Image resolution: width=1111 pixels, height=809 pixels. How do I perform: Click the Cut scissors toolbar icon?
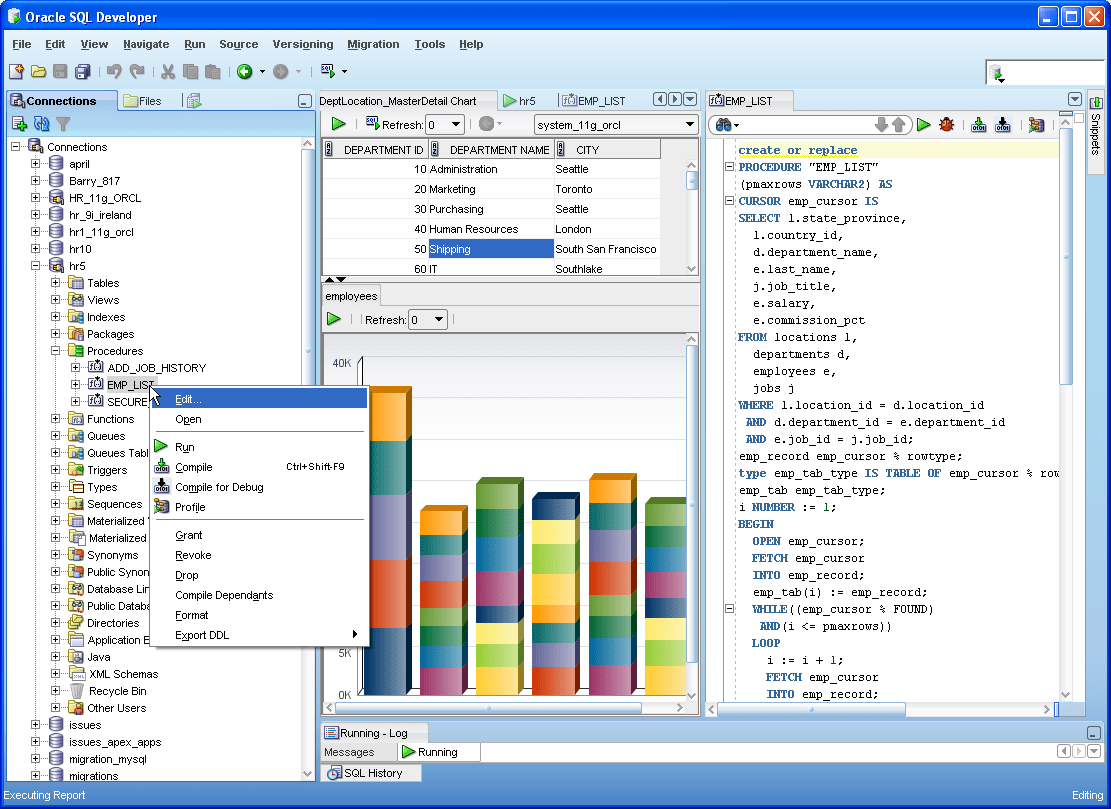click(x=168, y=72)
